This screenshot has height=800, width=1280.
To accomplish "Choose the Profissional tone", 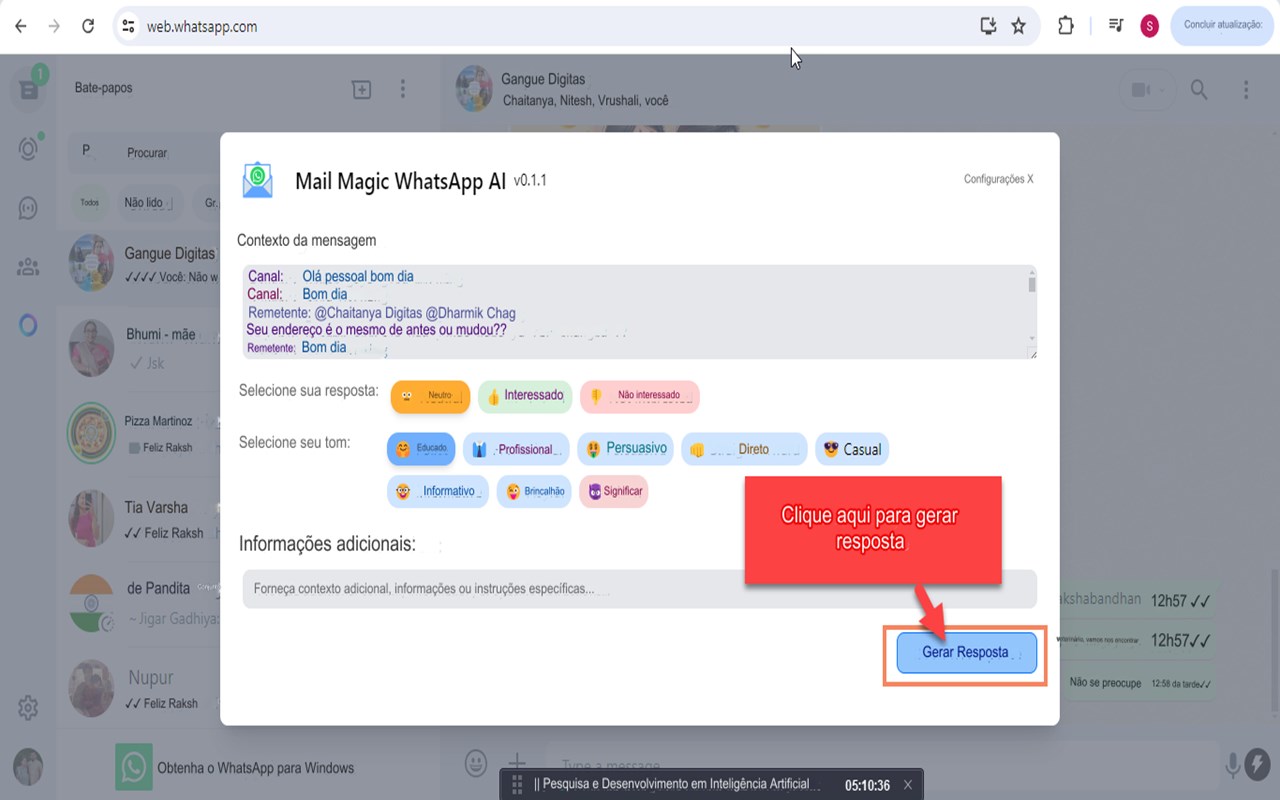I will coord(516,449).
